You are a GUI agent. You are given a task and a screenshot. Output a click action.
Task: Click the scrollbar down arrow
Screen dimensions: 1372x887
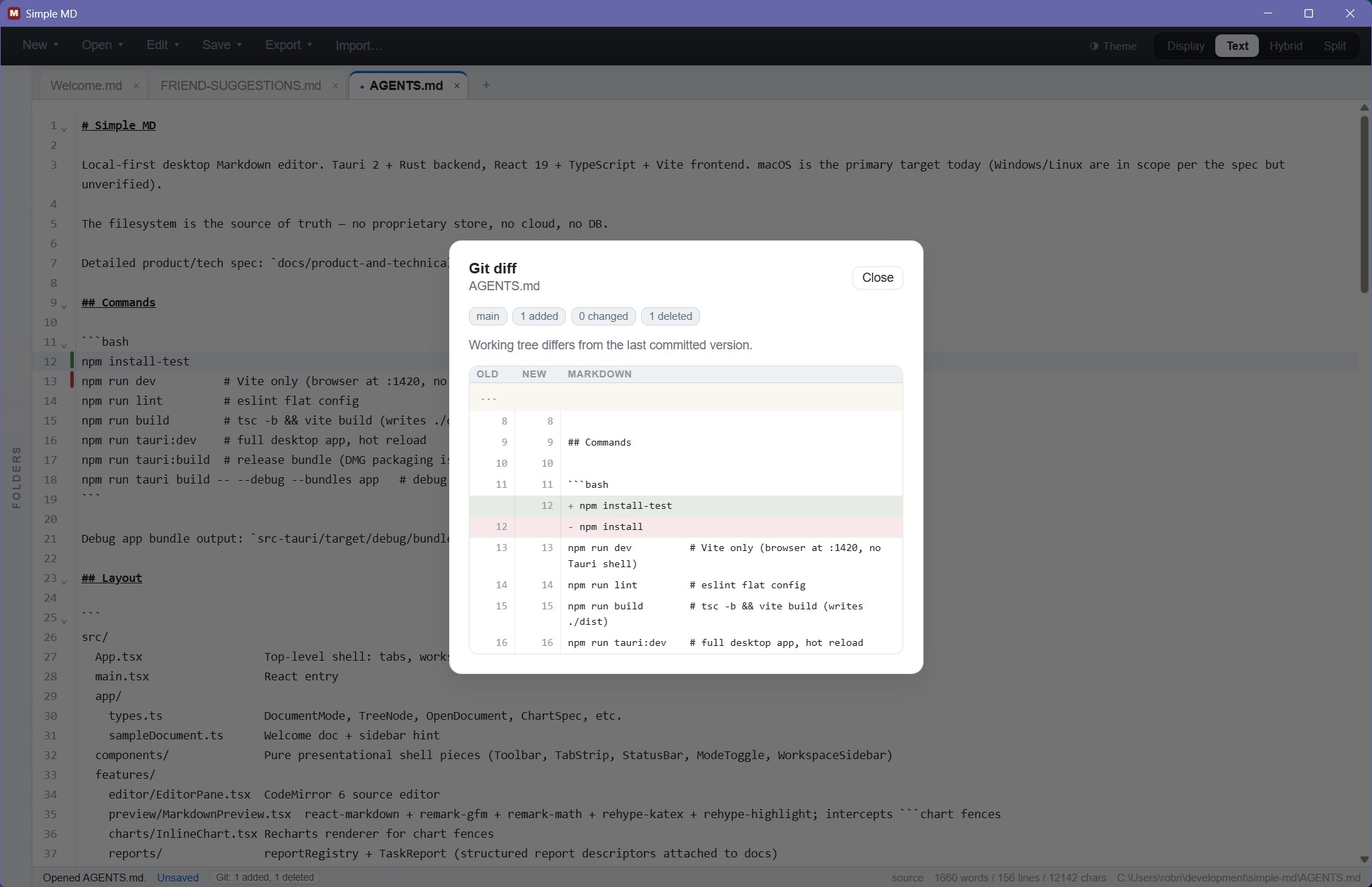click(1364, 859)
